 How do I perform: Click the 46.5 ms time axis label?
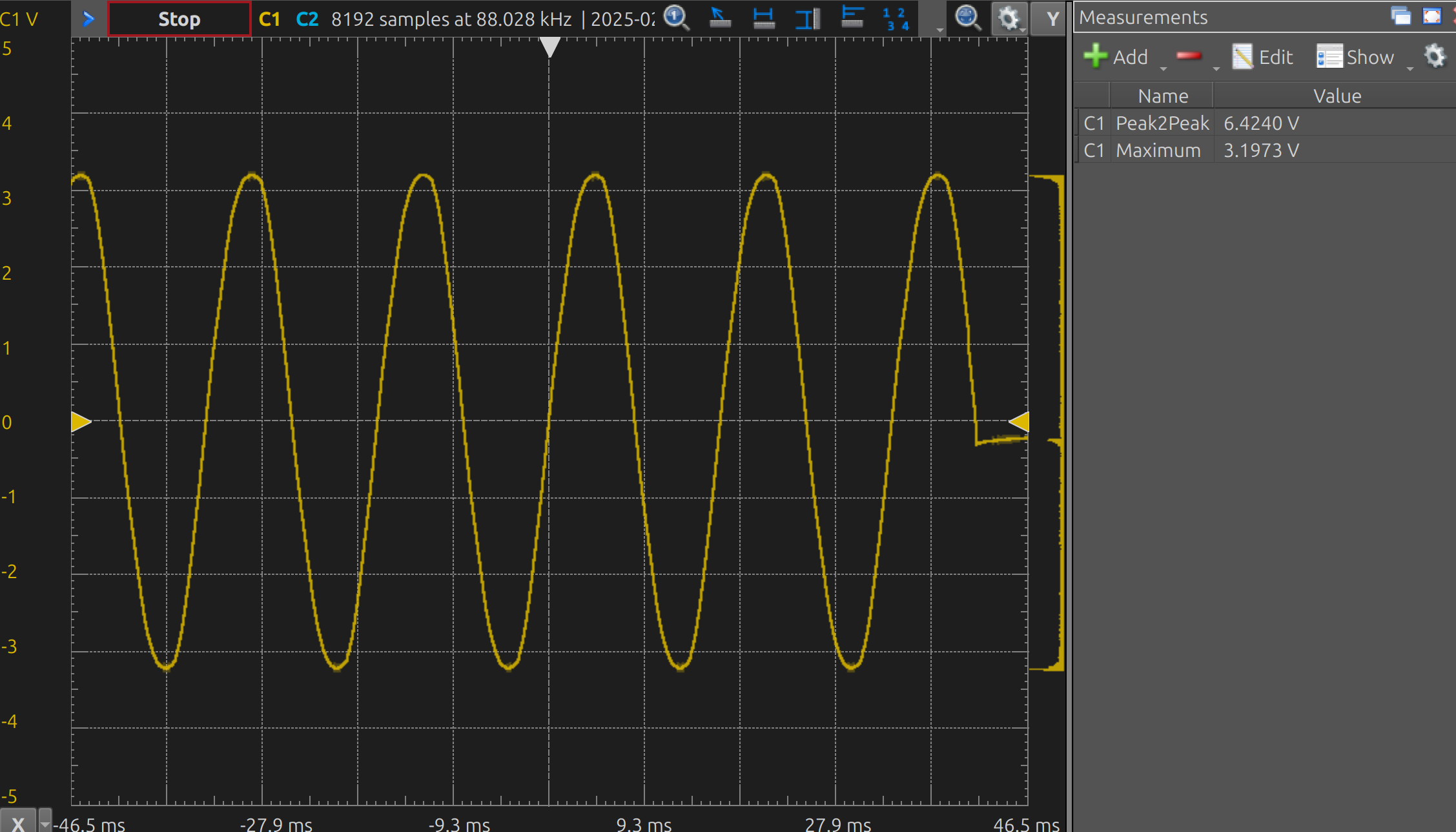1025,824
